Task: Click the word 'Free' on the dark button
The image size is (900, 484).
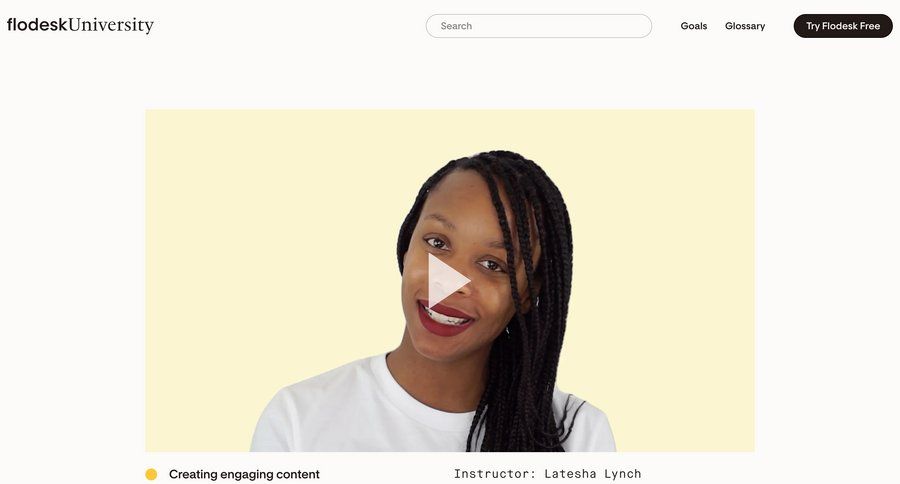Action: pos(870,26)
